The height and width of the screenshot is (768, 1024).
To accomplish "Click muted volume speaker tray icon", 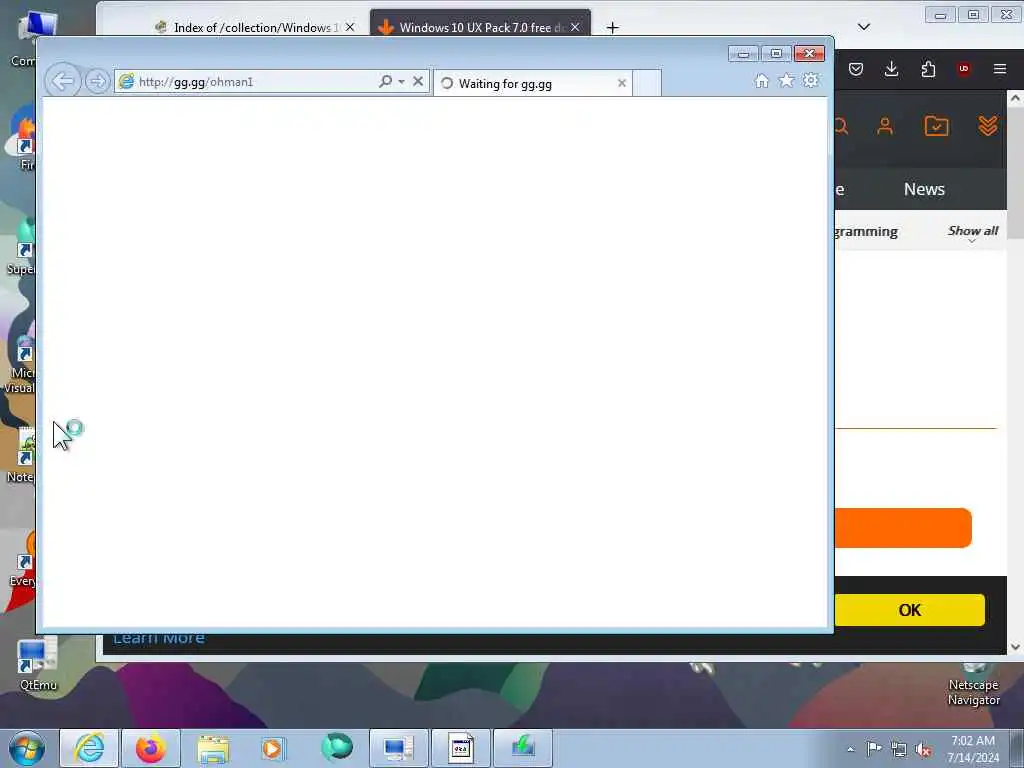I will pyautogui.click(x=923, y=749).
